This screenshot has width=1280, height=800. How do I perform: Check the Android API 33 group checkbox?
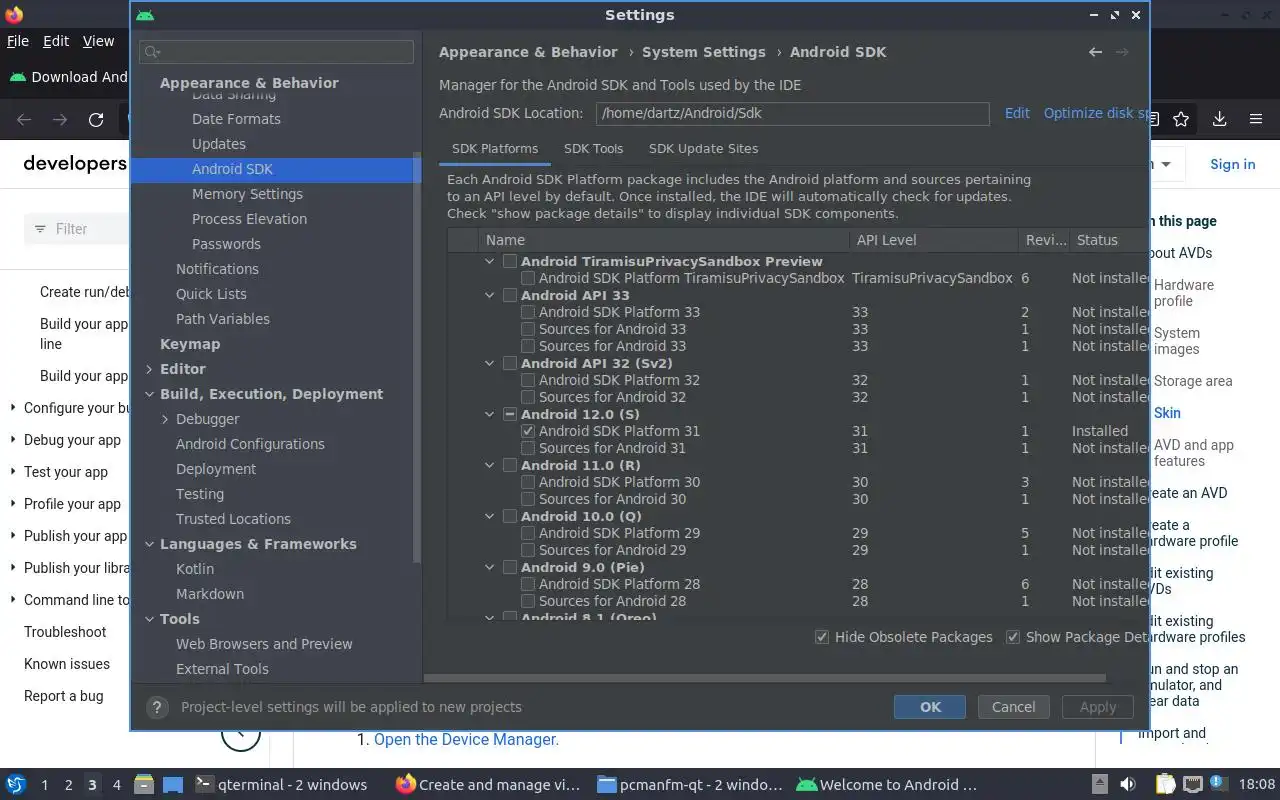510,295
